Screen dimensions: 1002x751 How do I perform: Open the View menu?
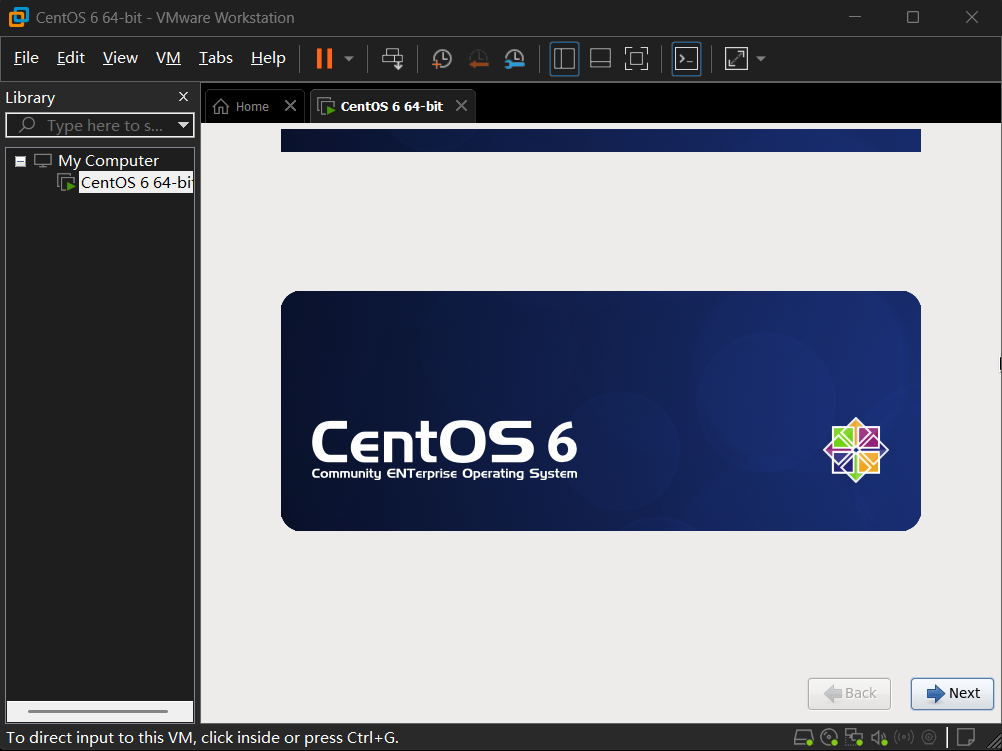coord(120,58)
